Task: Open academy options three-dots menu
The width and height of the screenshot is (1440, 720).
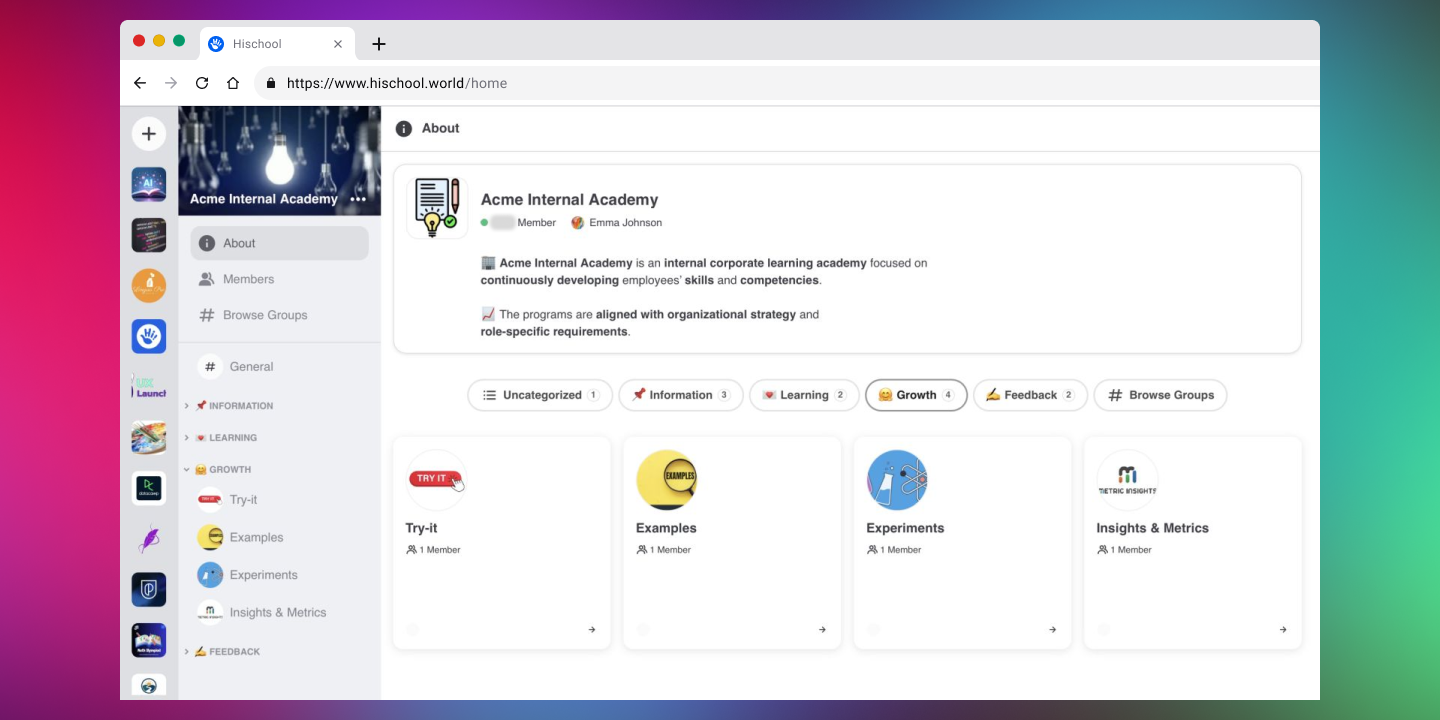Action: [x=358, y=199]
